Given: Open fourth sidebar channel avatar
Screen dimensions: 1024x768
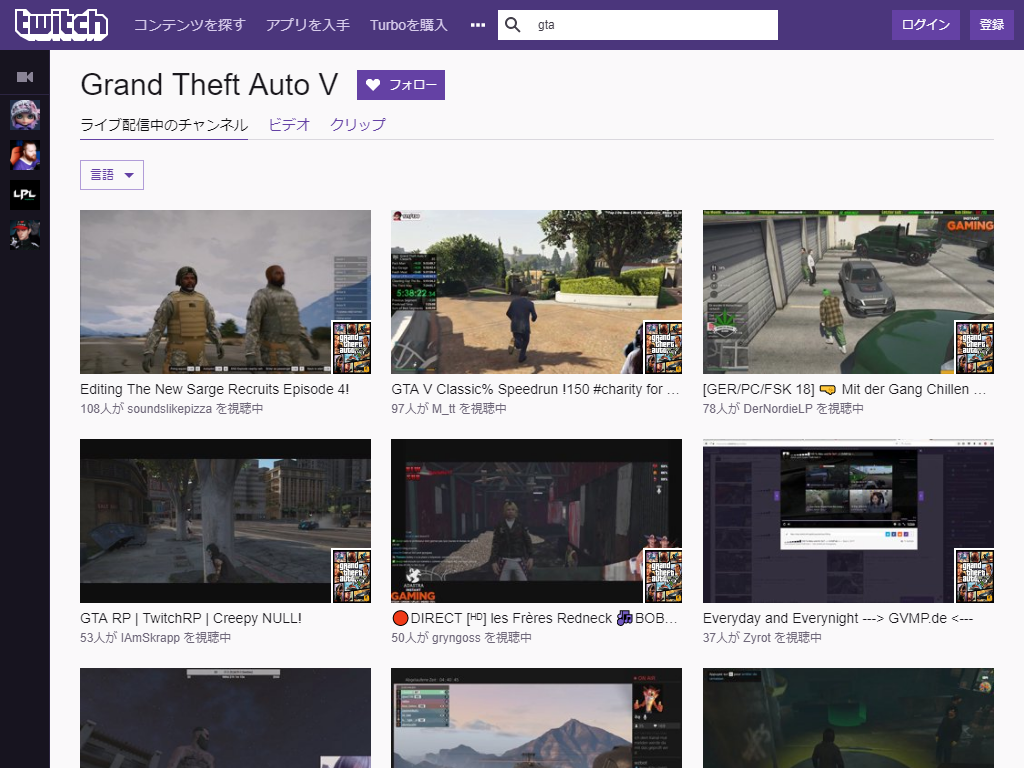Looking at the screenshot, I should point(25,235).
